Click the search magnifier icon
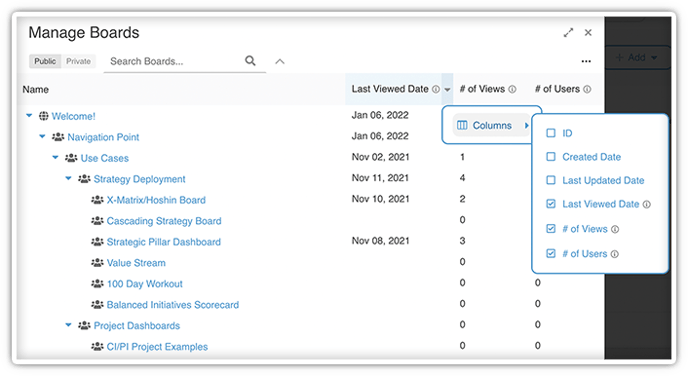 click(x=250, y=61)
